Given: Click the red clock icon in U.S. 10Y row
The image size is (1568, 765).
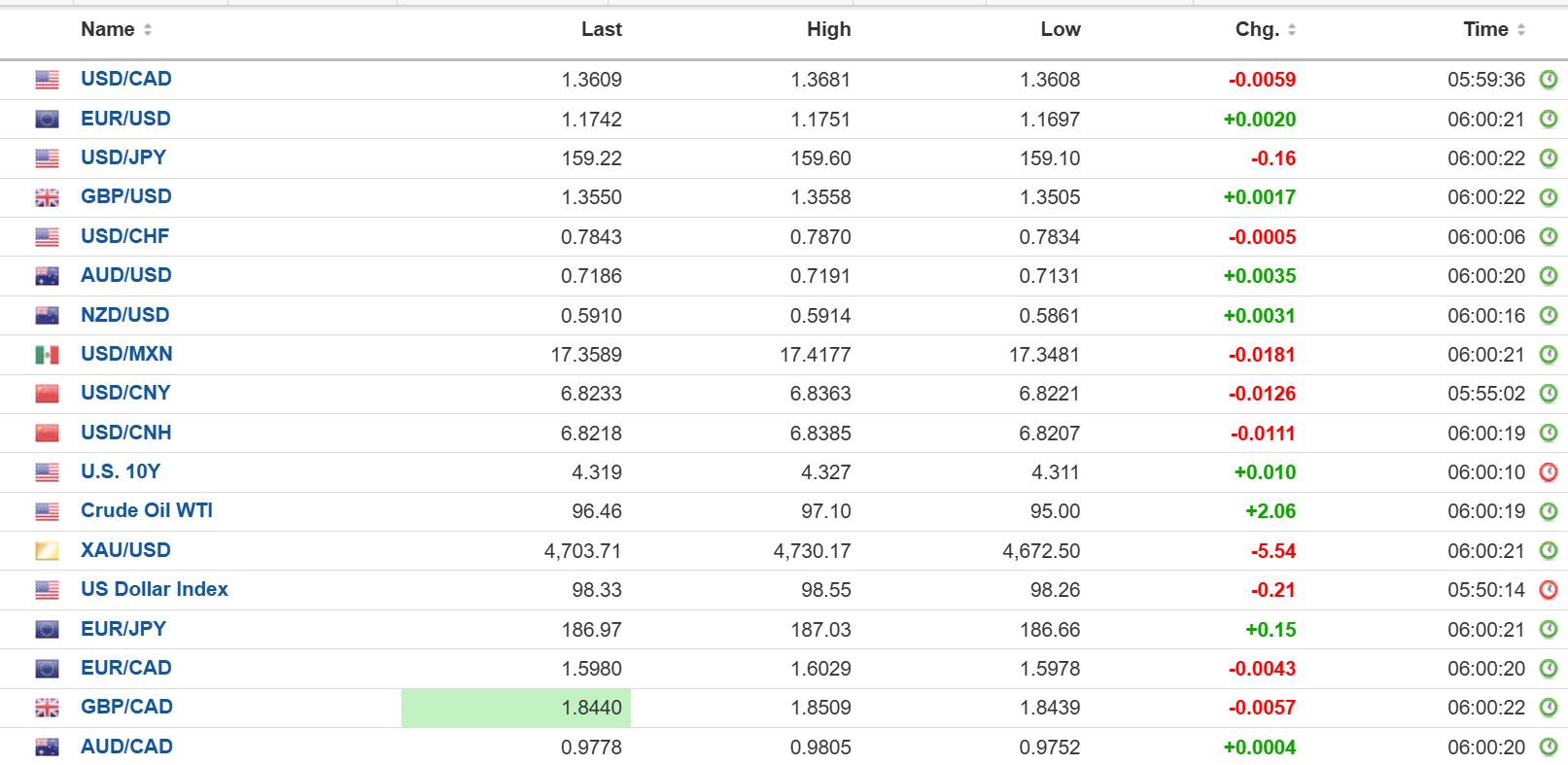Looking at the screenshot, I should click(x=1549, y=472).
